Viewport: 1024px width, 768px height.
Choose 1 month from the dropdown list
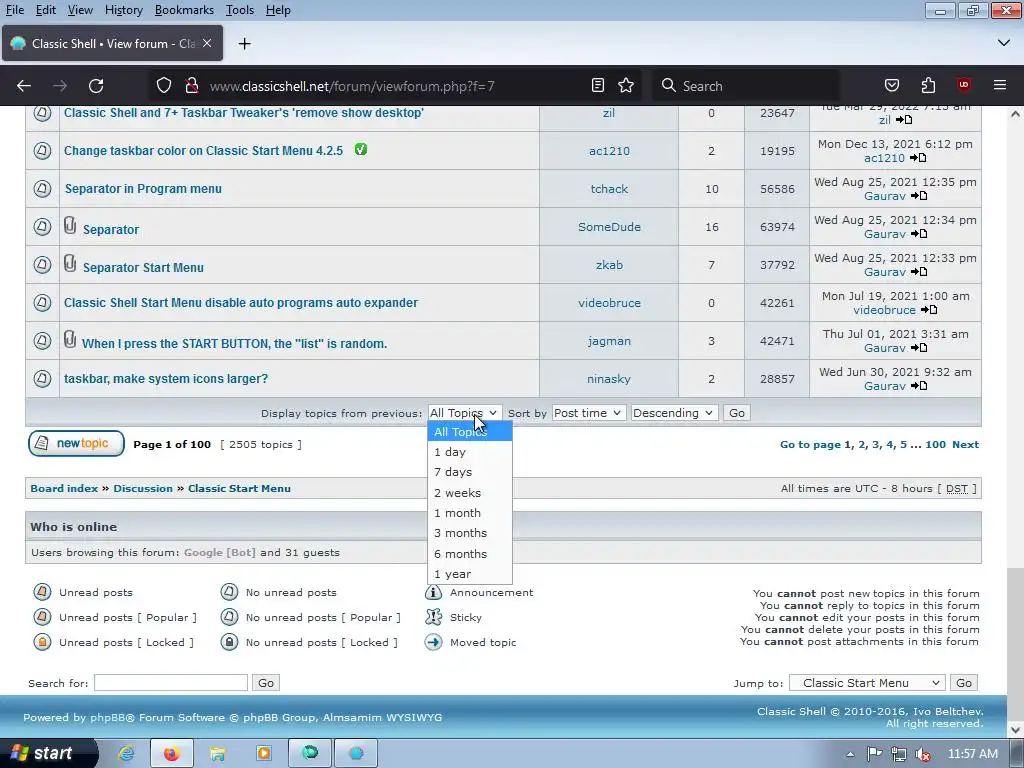[x=470, y=513]
